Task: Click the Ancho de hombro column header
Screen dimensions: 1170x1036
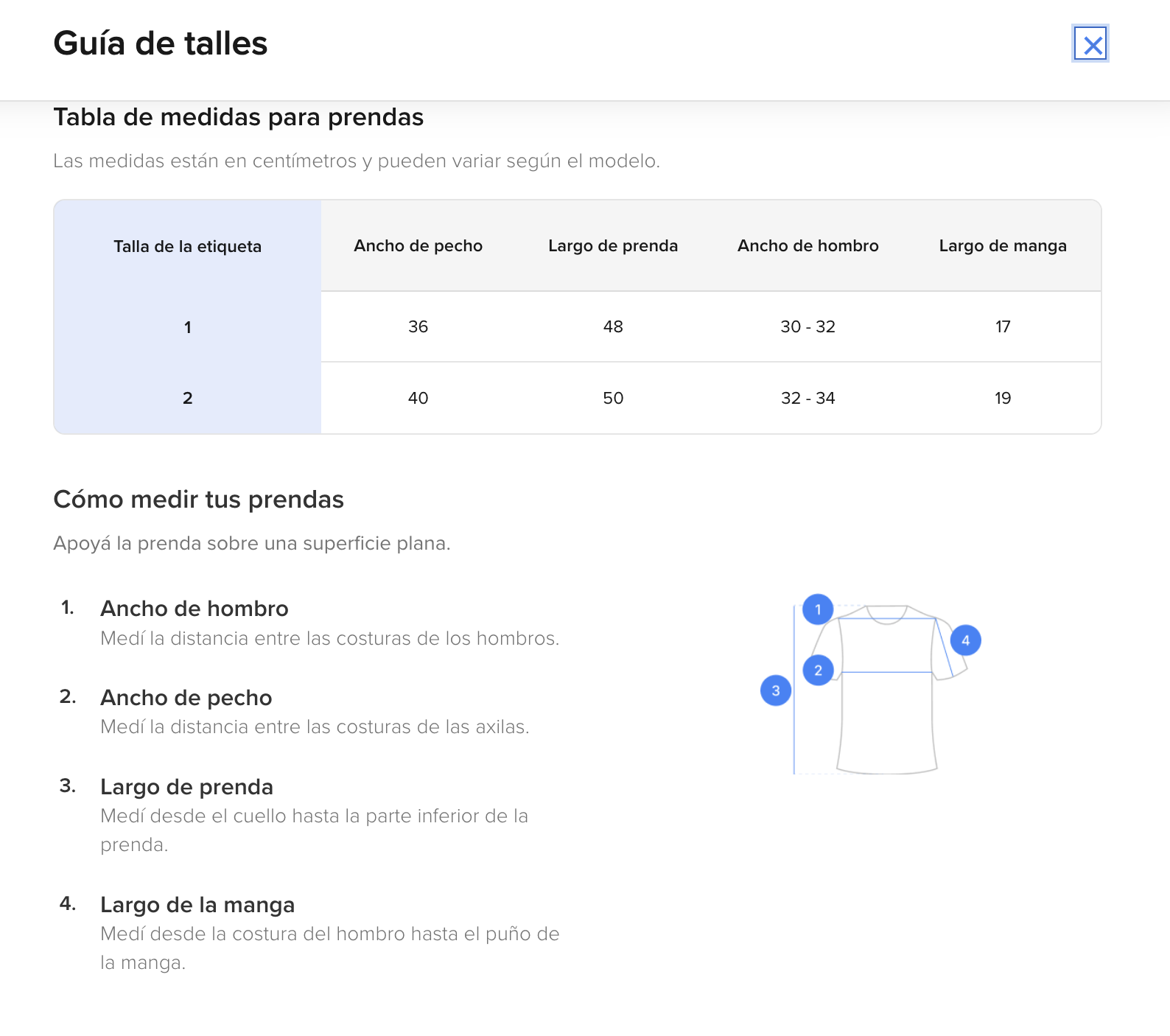Action: click(x=808, y=246)
